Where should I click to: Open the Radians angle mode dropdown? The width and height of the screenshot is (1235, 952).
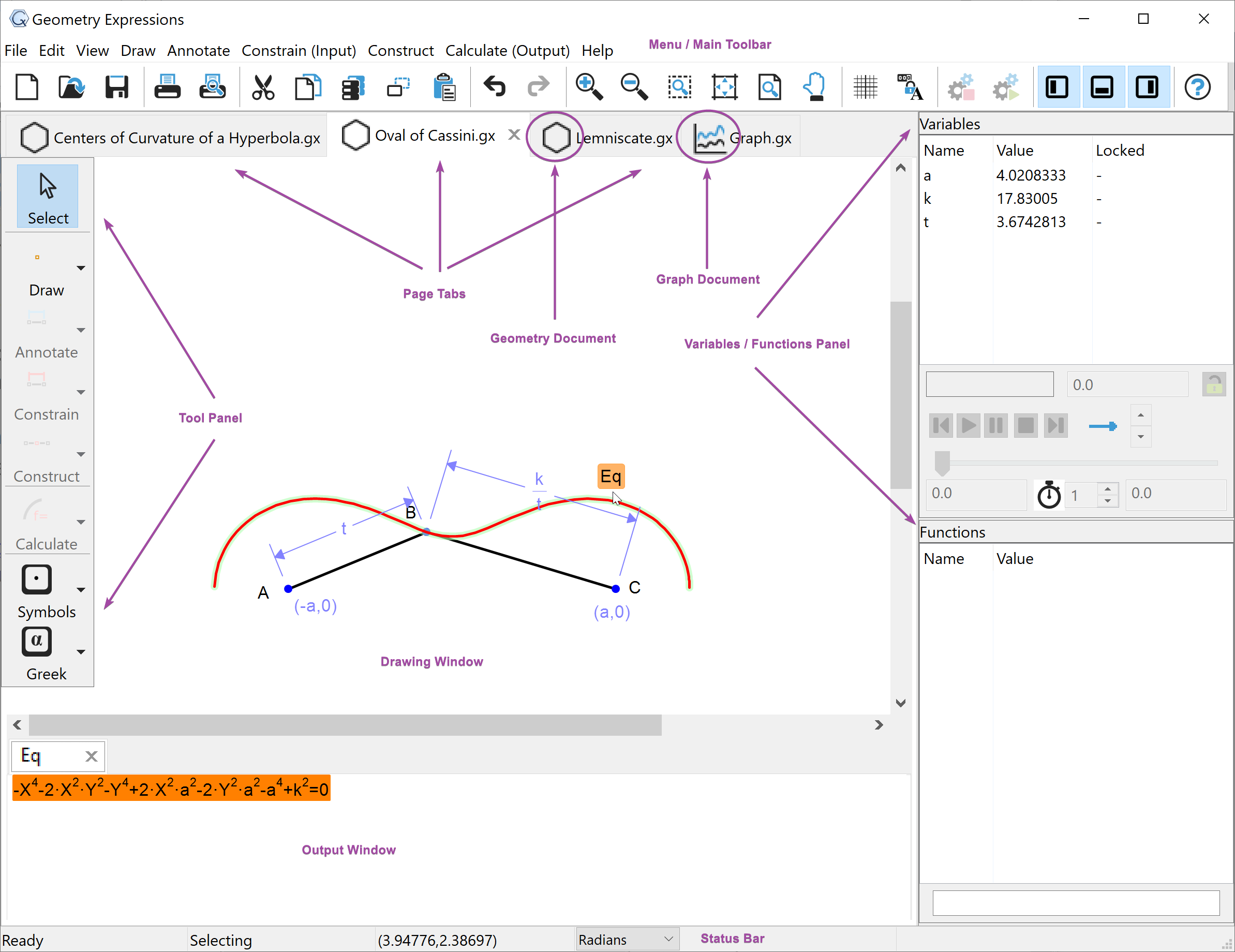627,940
